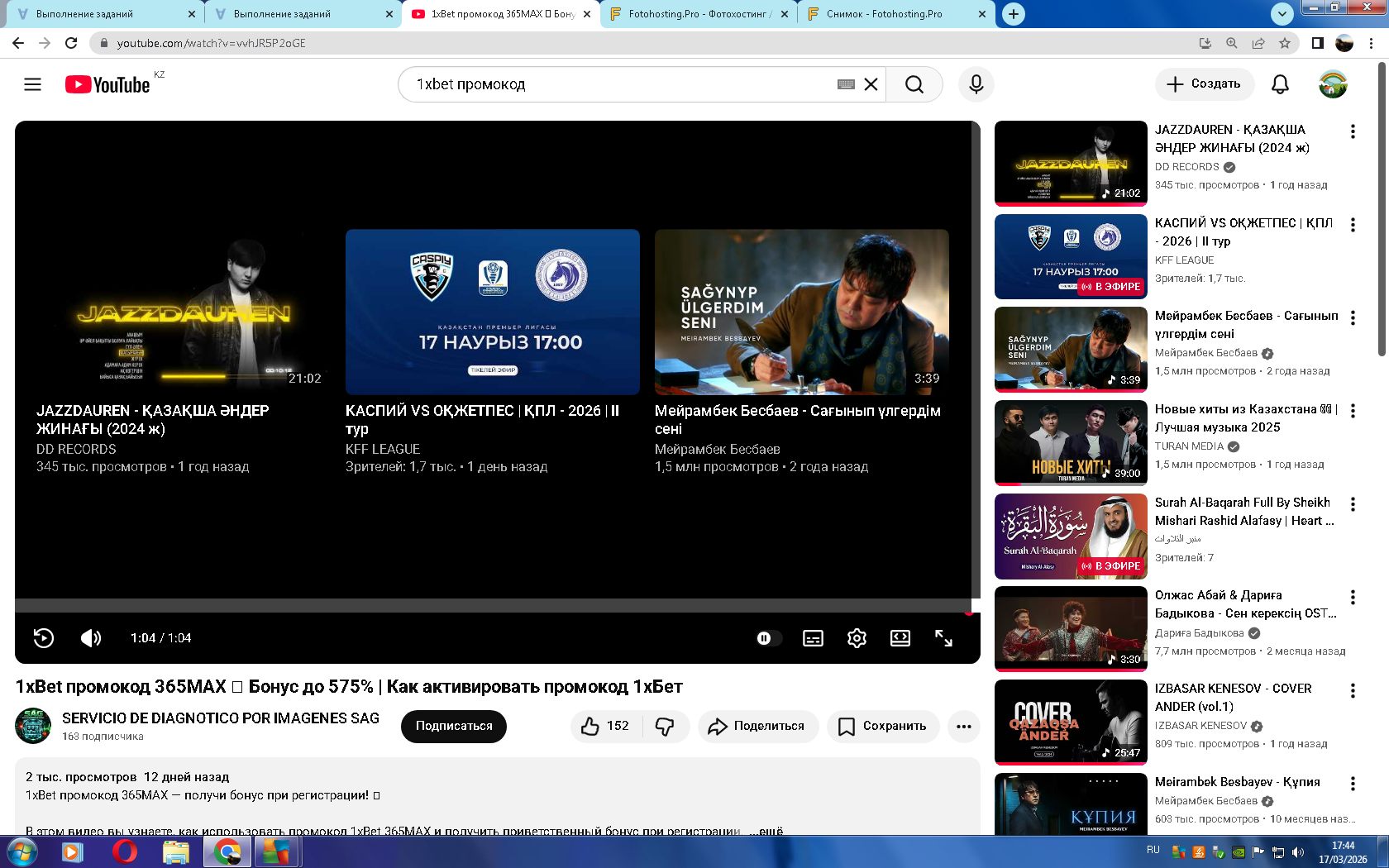The height and width of the screenshot is (868, 1389).
Task: Open options for Surah Al-Baqarah sidebar video
Action: 1353,504
